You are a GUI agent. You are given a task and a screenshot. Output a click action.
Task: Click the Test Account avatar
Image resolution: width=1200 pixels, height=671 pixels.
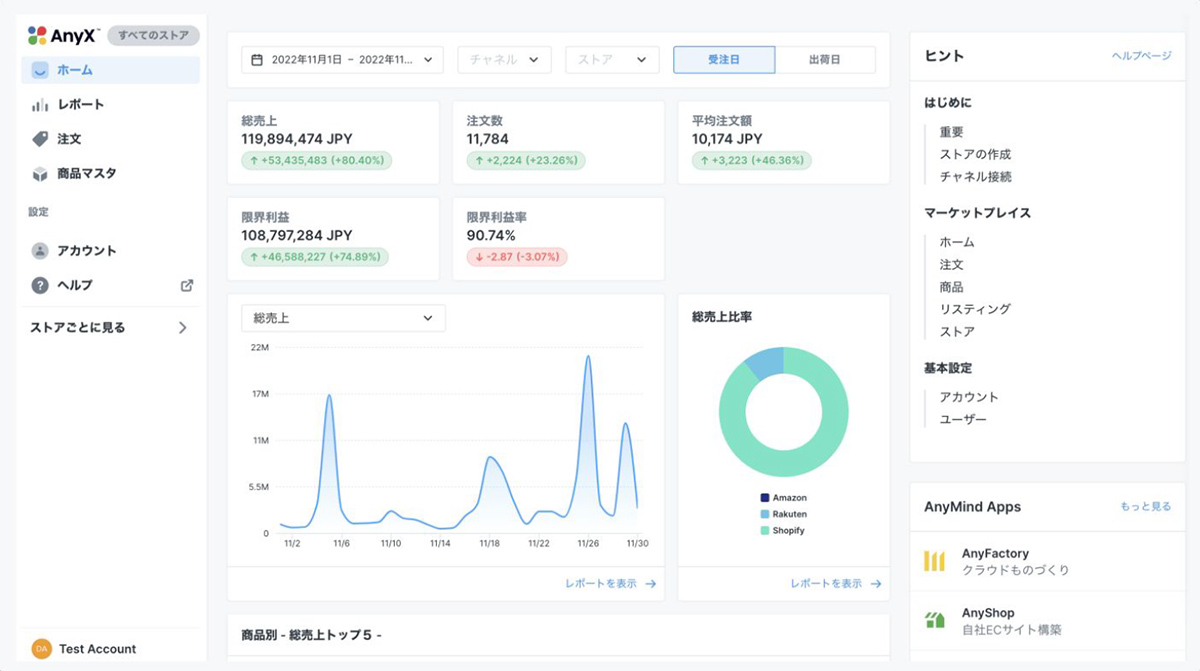coord(42,649)
